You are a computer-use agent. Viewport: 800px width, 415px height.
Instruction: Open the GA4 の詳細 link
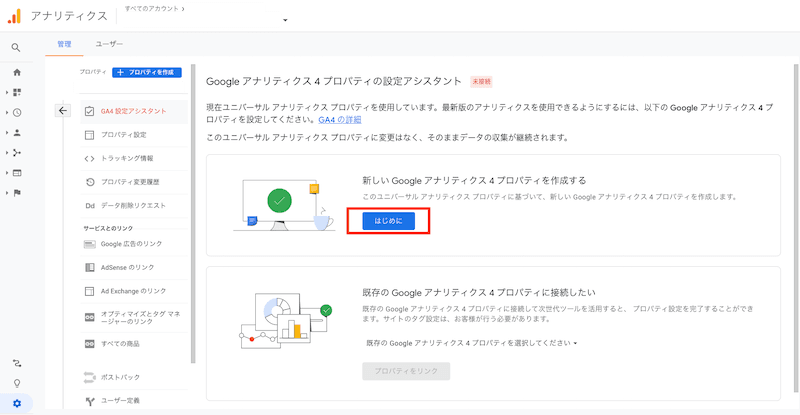point(339,120)
